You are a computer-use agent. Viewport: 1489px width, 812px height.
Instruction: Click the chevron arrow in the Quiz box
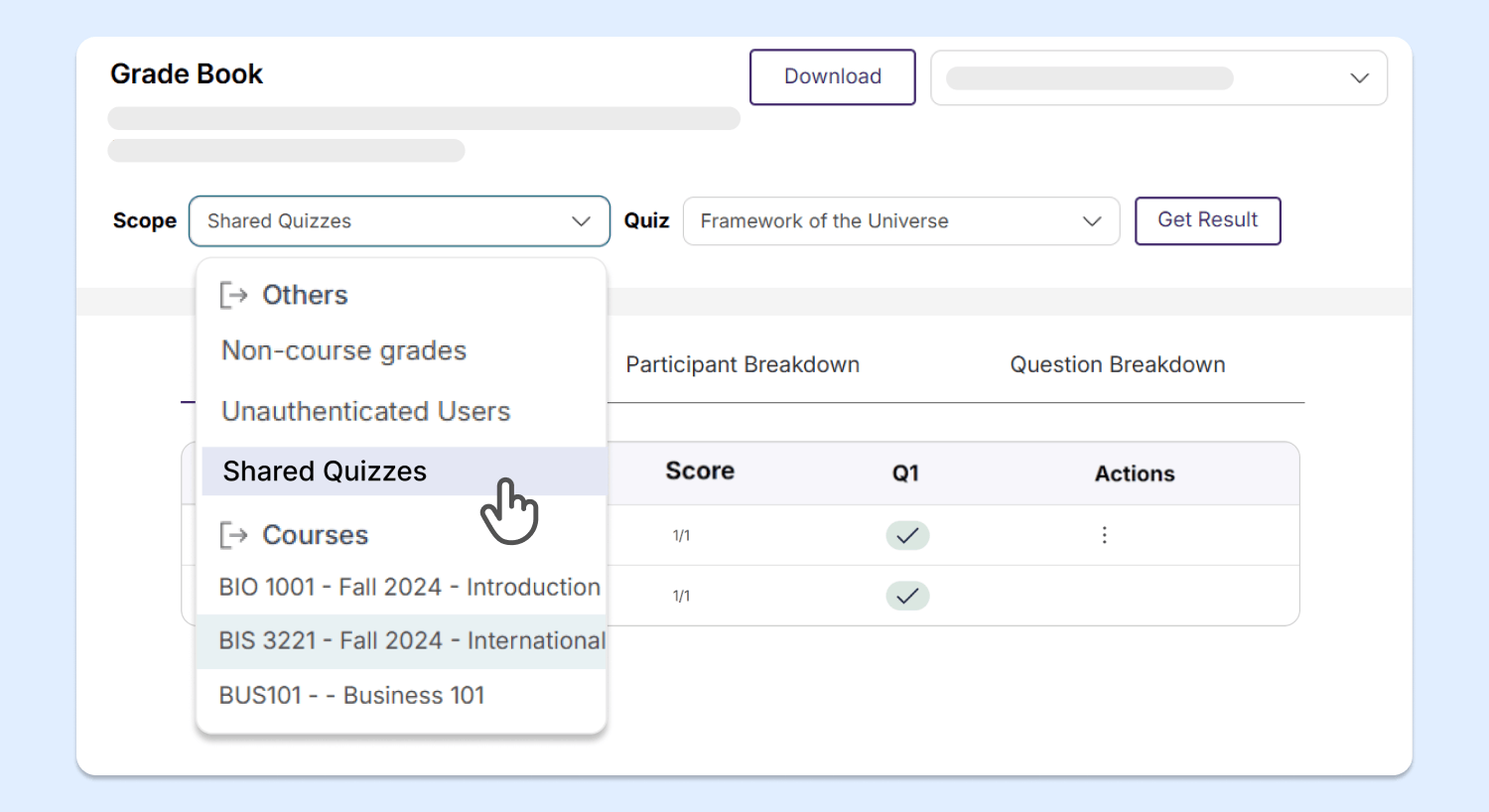(1092, 221)
